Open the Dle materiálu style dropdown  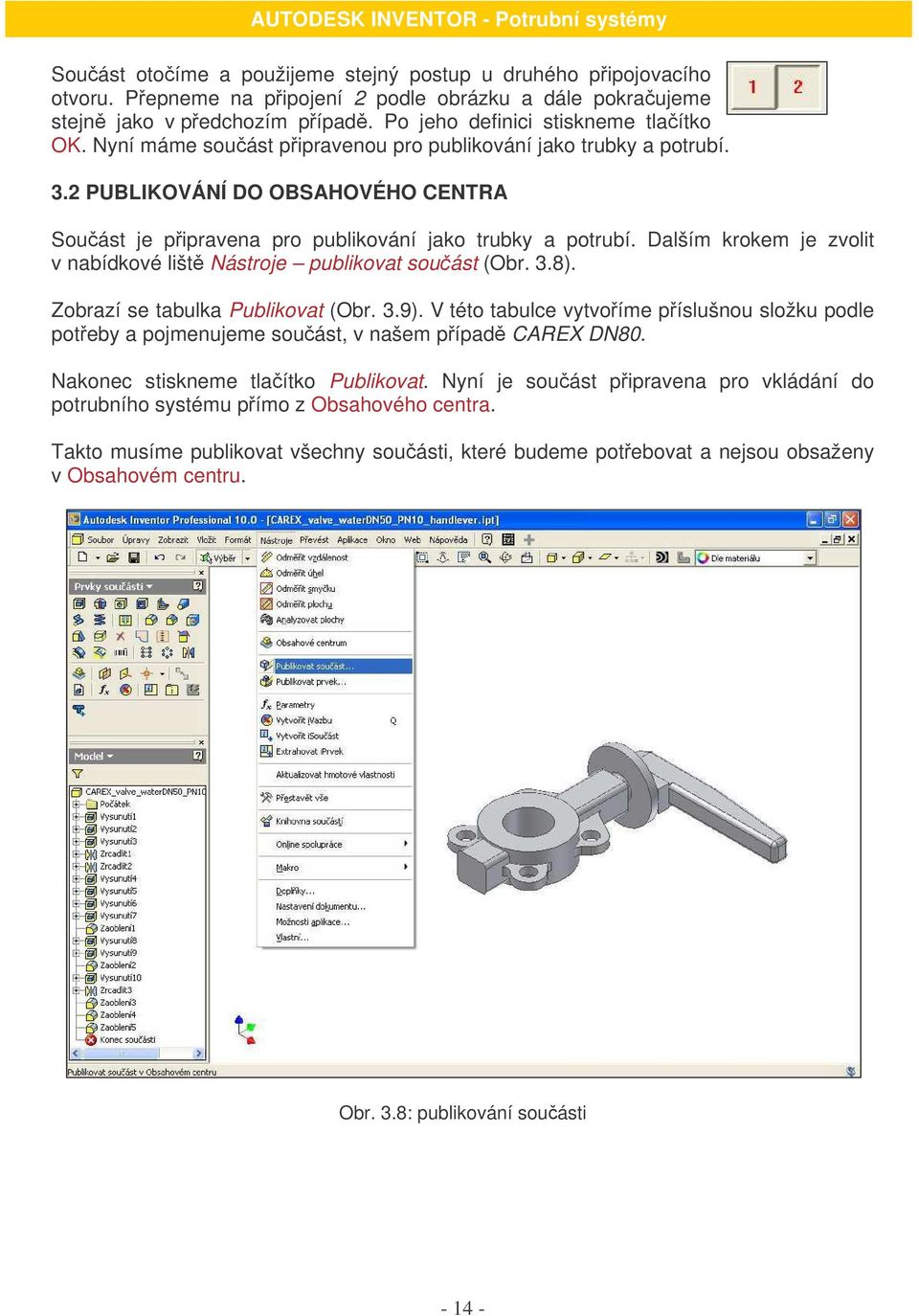pos(810,557)
